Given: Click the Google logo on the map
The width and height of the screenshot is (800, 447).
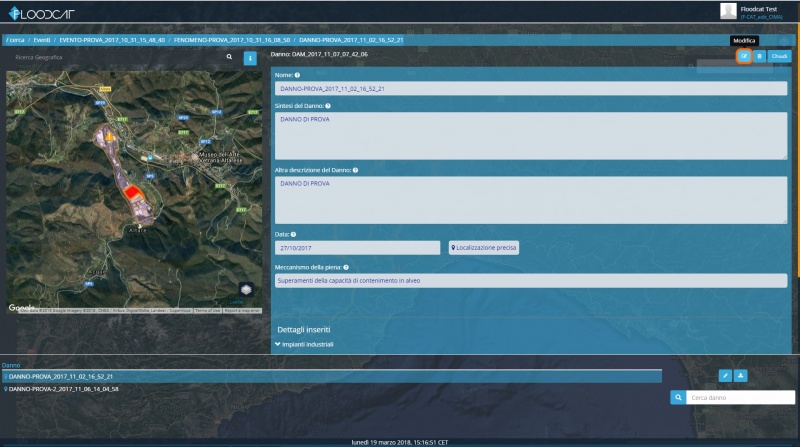Looking at the screenshot, I should (x=21, y=308).
